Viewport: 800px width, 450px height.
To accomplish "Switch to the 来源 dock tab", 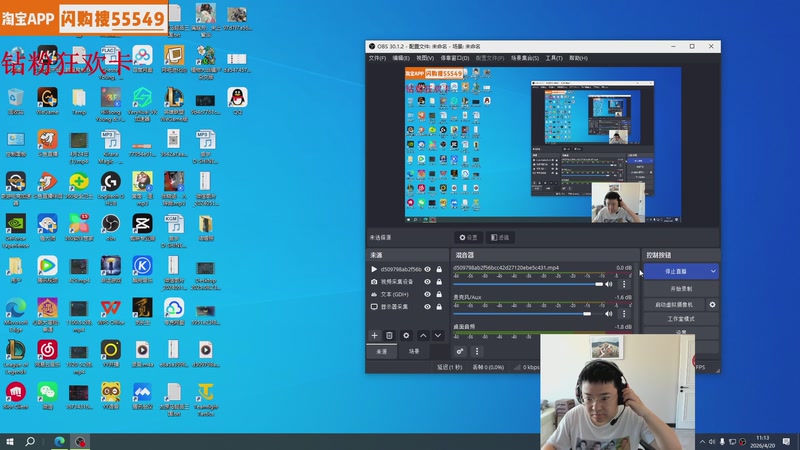I will [x=382, y=352].
